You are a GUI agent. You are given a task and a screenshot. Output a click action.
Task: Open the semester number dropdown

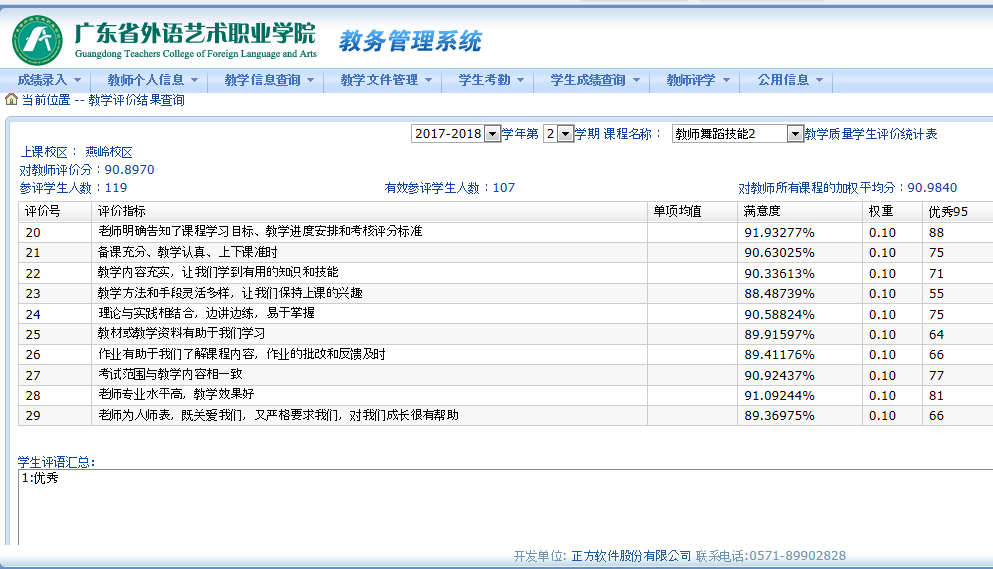(558, 134)
